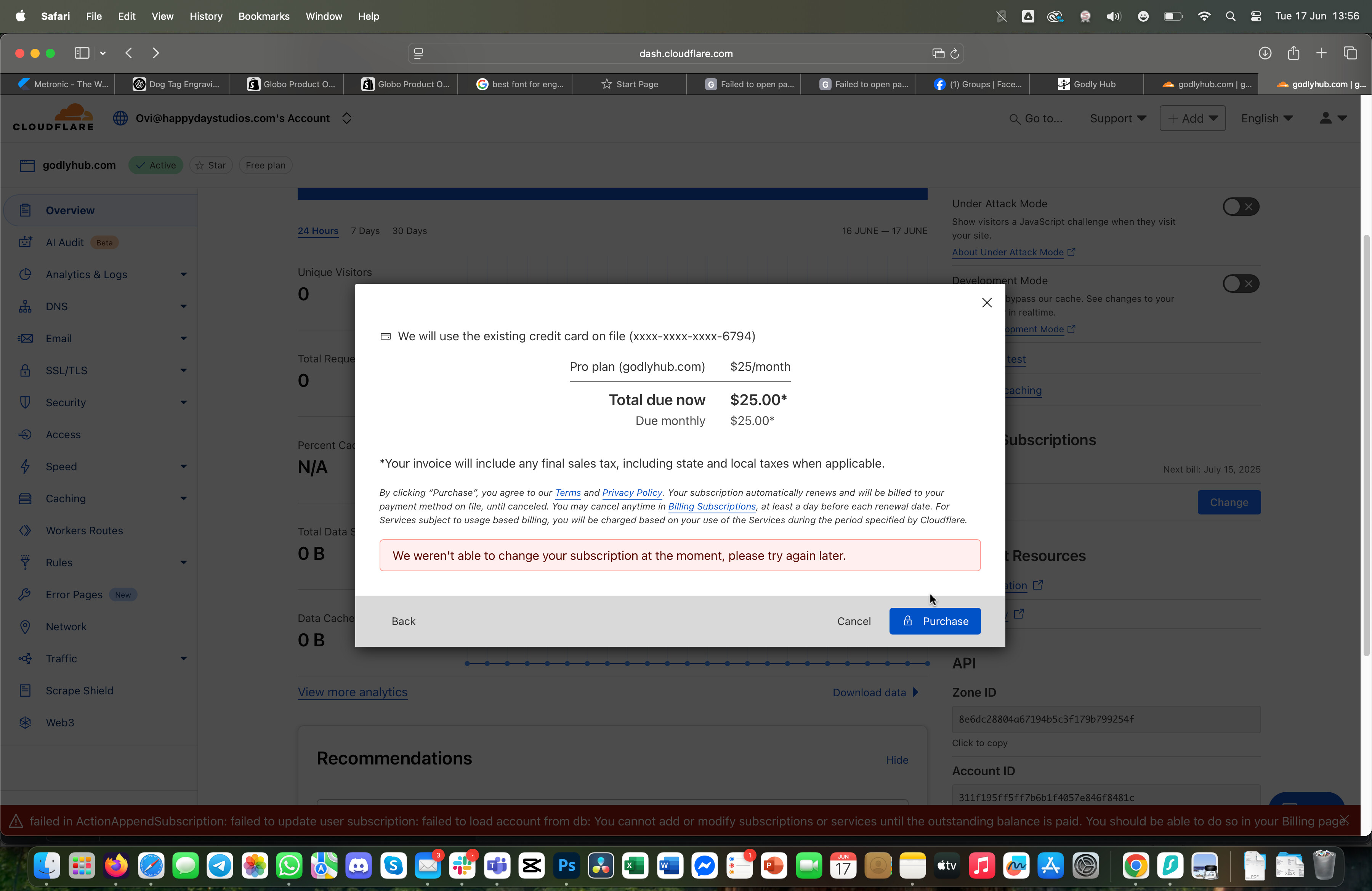Image resolution: width=1372 pixels, height=891 pixels.
Task: Click Safari sidebar toggle icon
Action: (82, 53)
